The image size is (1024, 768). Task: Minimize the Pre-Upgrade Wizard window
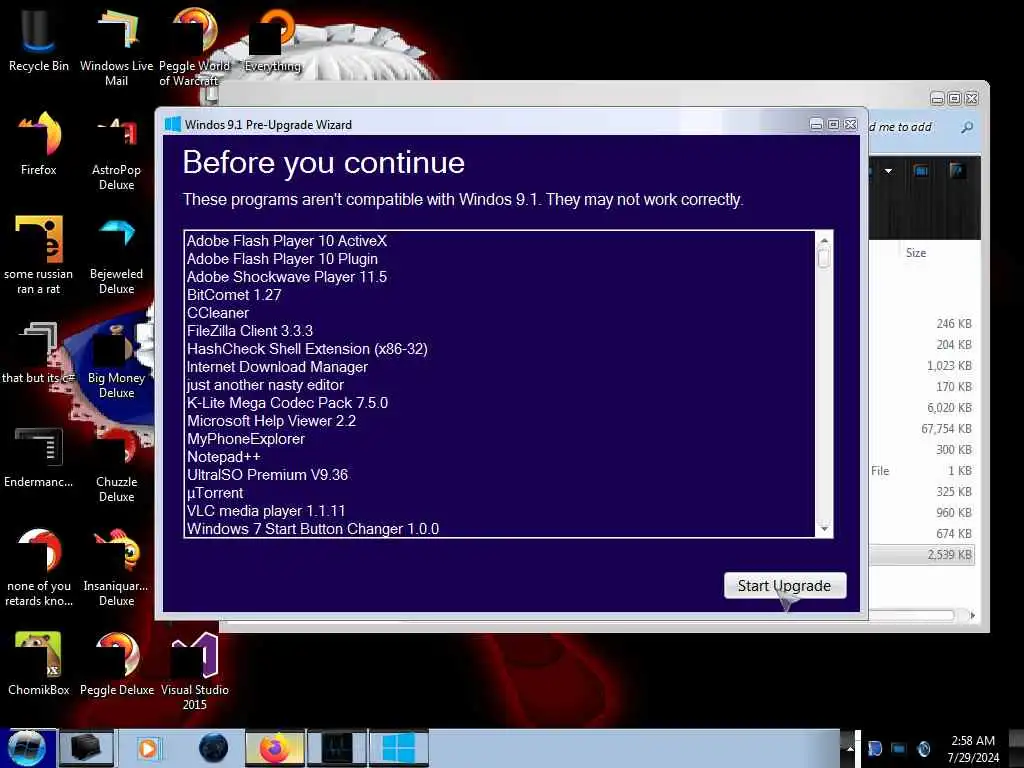coord(816,124)
